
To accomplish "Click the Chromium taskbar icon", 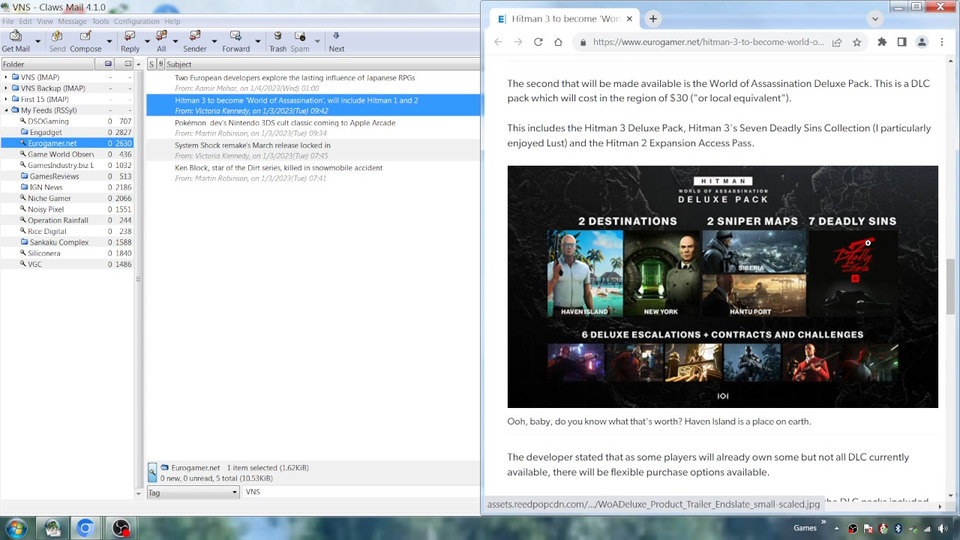I will pos(85,528).
